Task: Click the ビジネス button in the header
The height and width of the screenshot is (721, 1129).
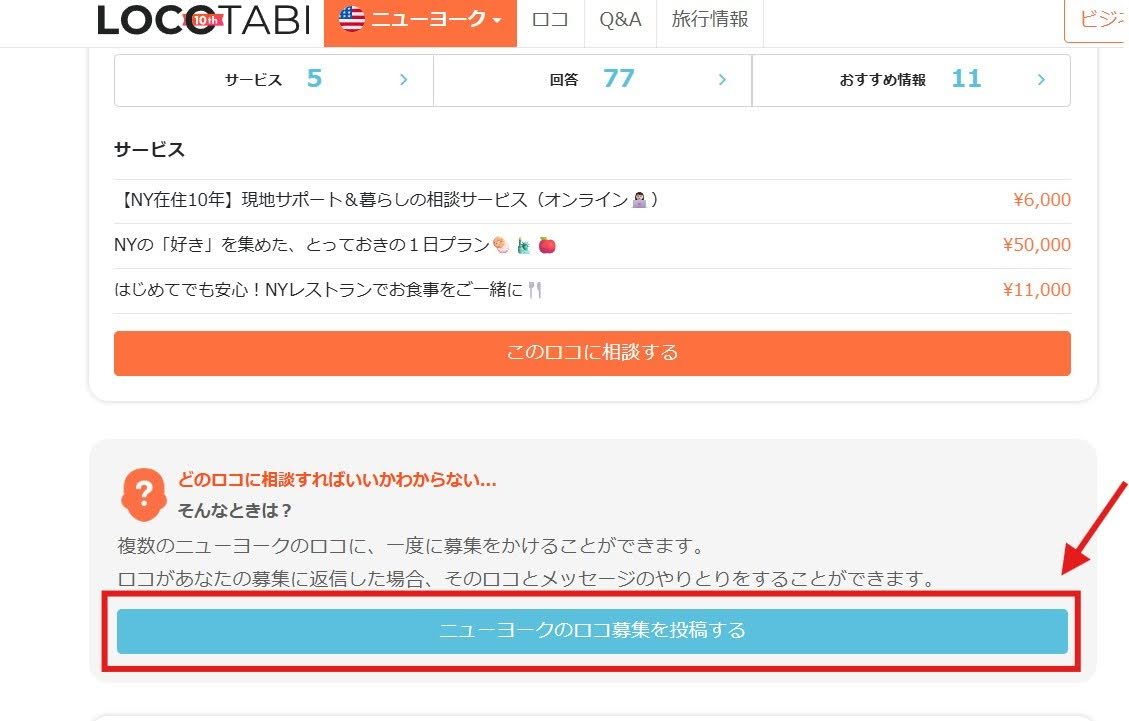Action: coord(1097,19)
